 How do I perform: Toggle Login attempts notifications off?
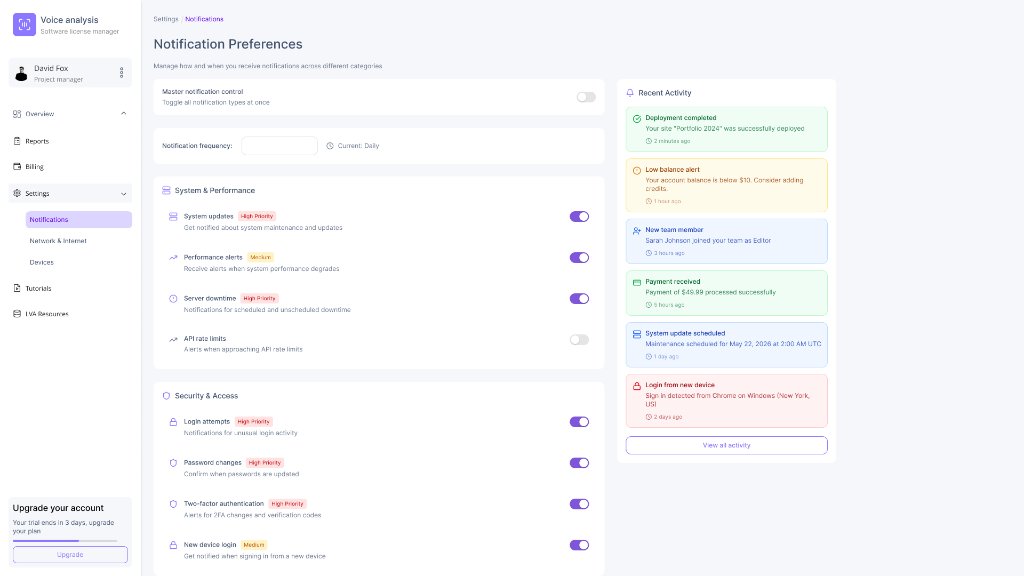579,422
